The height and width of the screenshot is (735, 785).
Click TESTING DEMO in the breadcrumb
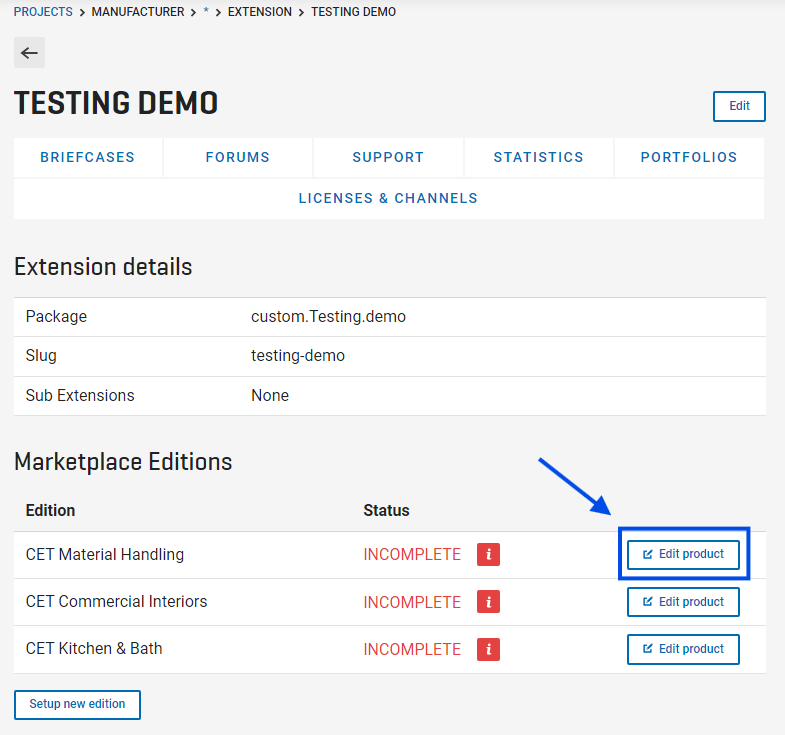(353, 12)
